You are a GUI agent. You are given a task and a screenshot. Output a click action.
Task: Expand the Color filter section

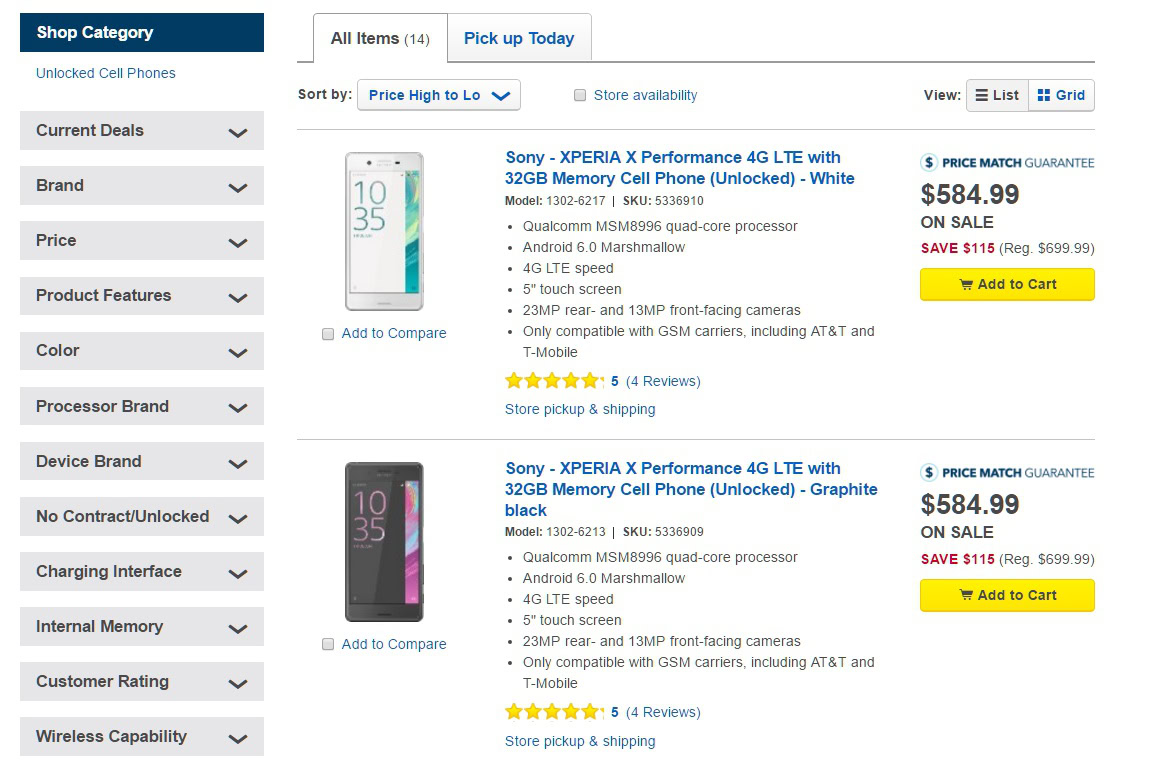coord(142,351)
